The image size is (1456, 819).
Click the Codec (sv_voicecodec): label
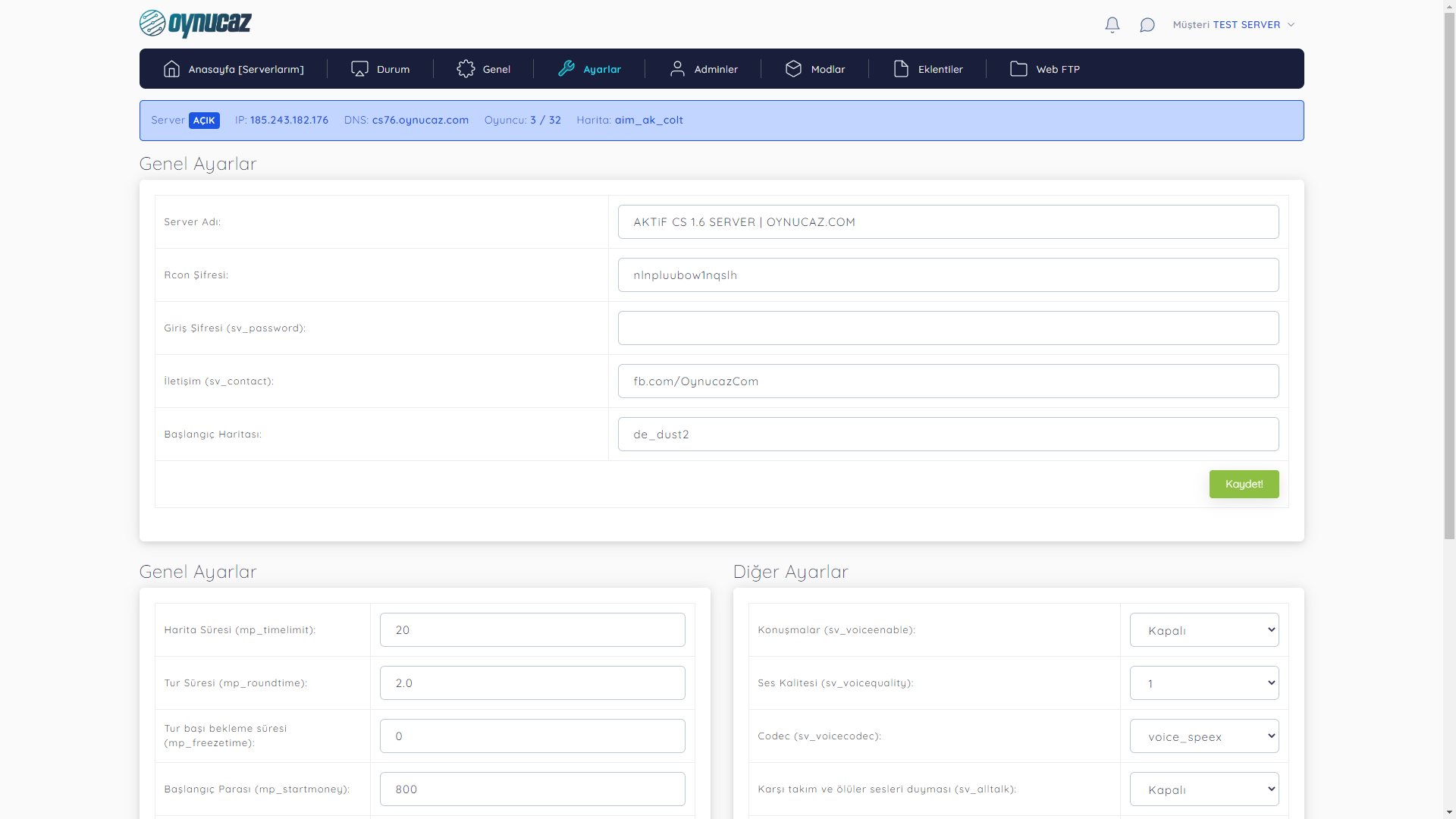[x=820, y=736]
